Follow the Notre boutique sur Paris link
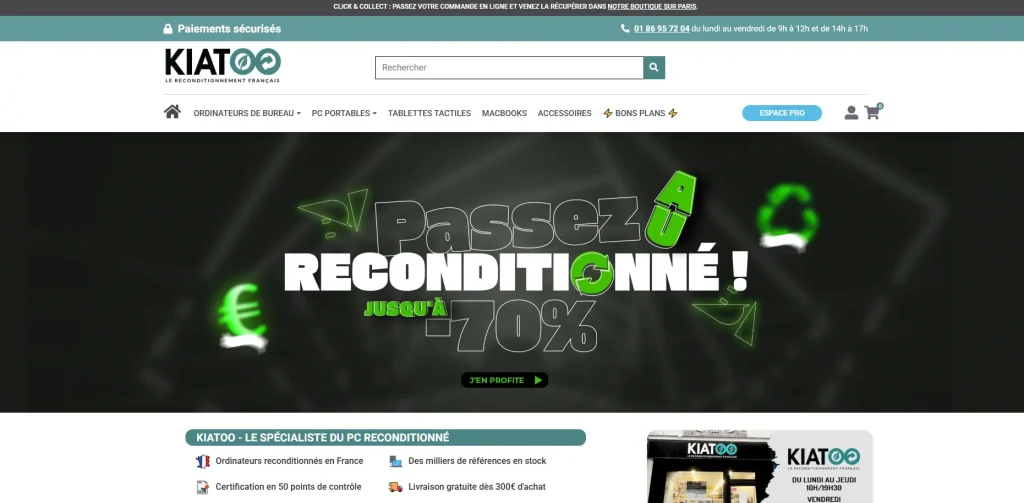 [x=652, y=7]
